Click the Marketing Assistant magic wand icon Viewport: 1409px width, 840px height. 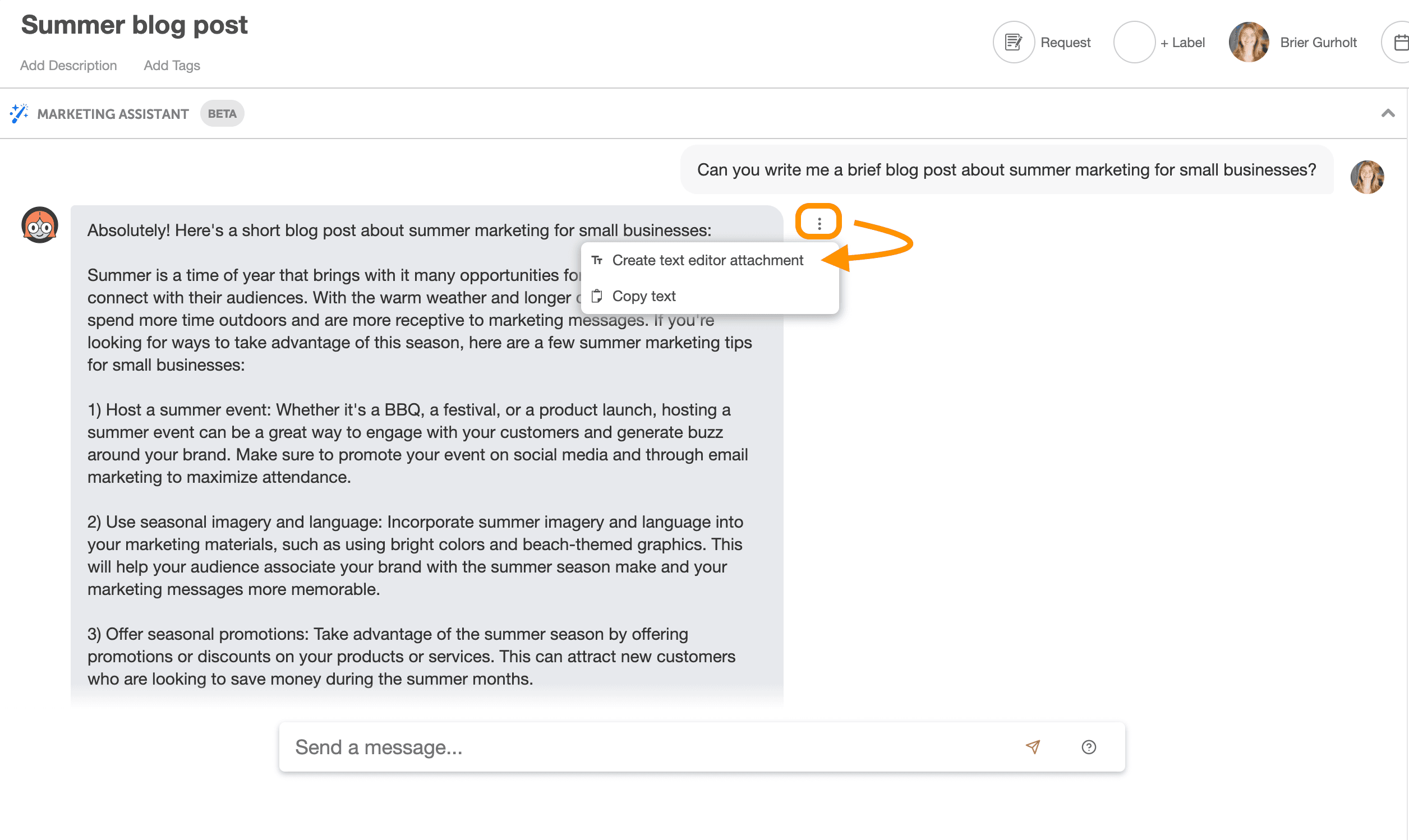[19, 113]
